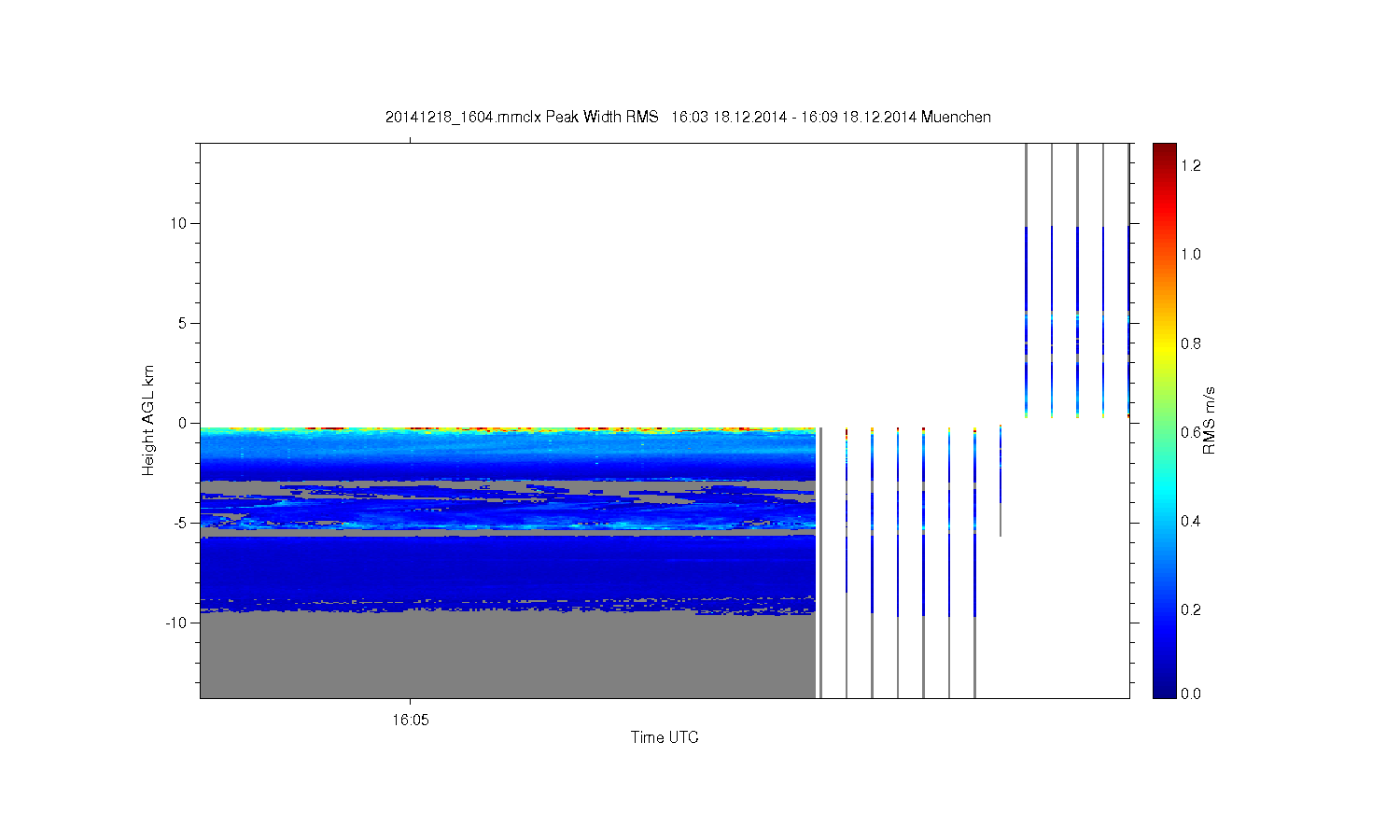Click the dark blue band between -6 and -9 km
1400x840 pixels.
[x=508, y=569]
